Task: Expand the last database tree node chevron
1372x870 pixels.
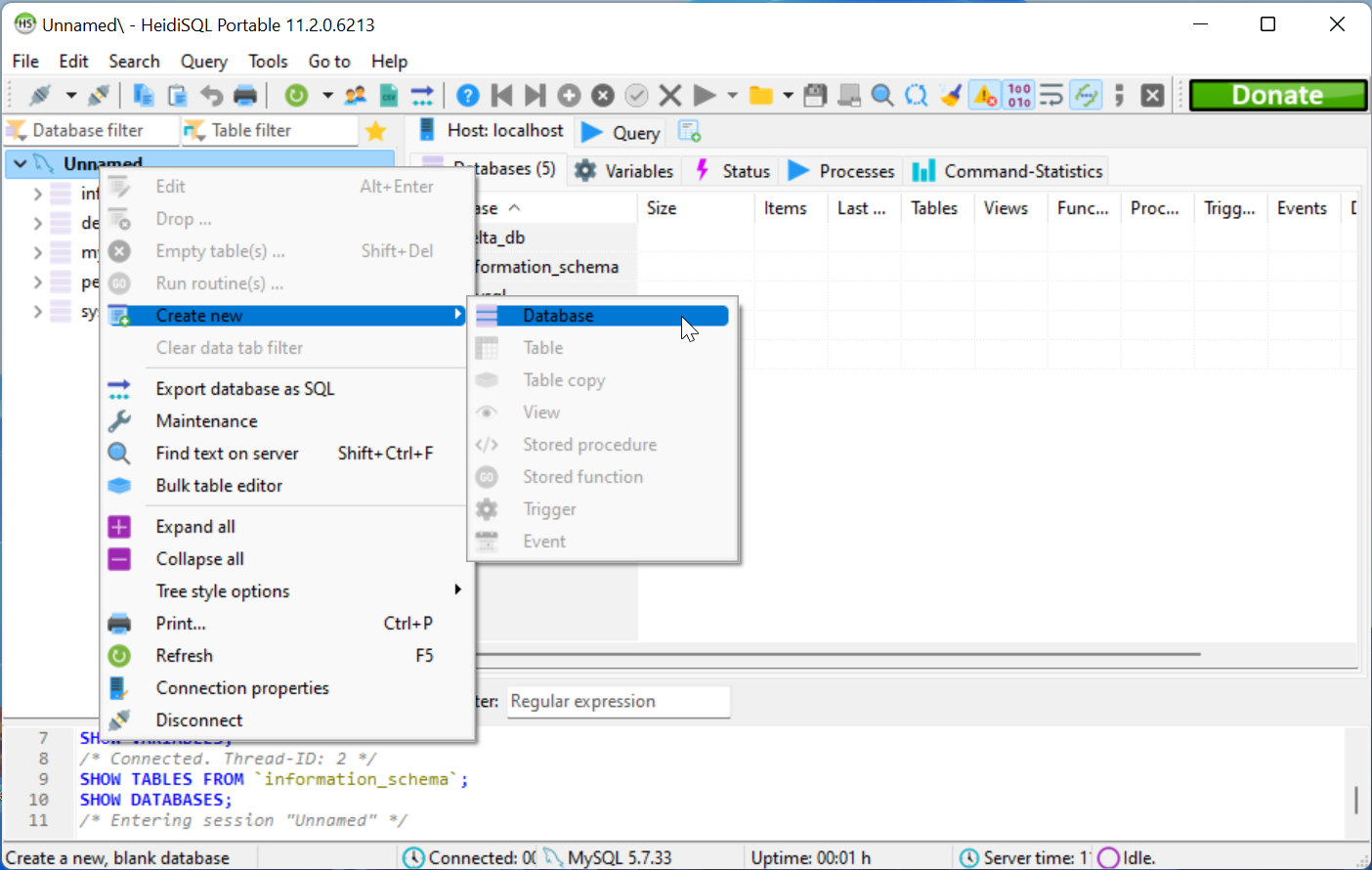Action: (38, 311)
